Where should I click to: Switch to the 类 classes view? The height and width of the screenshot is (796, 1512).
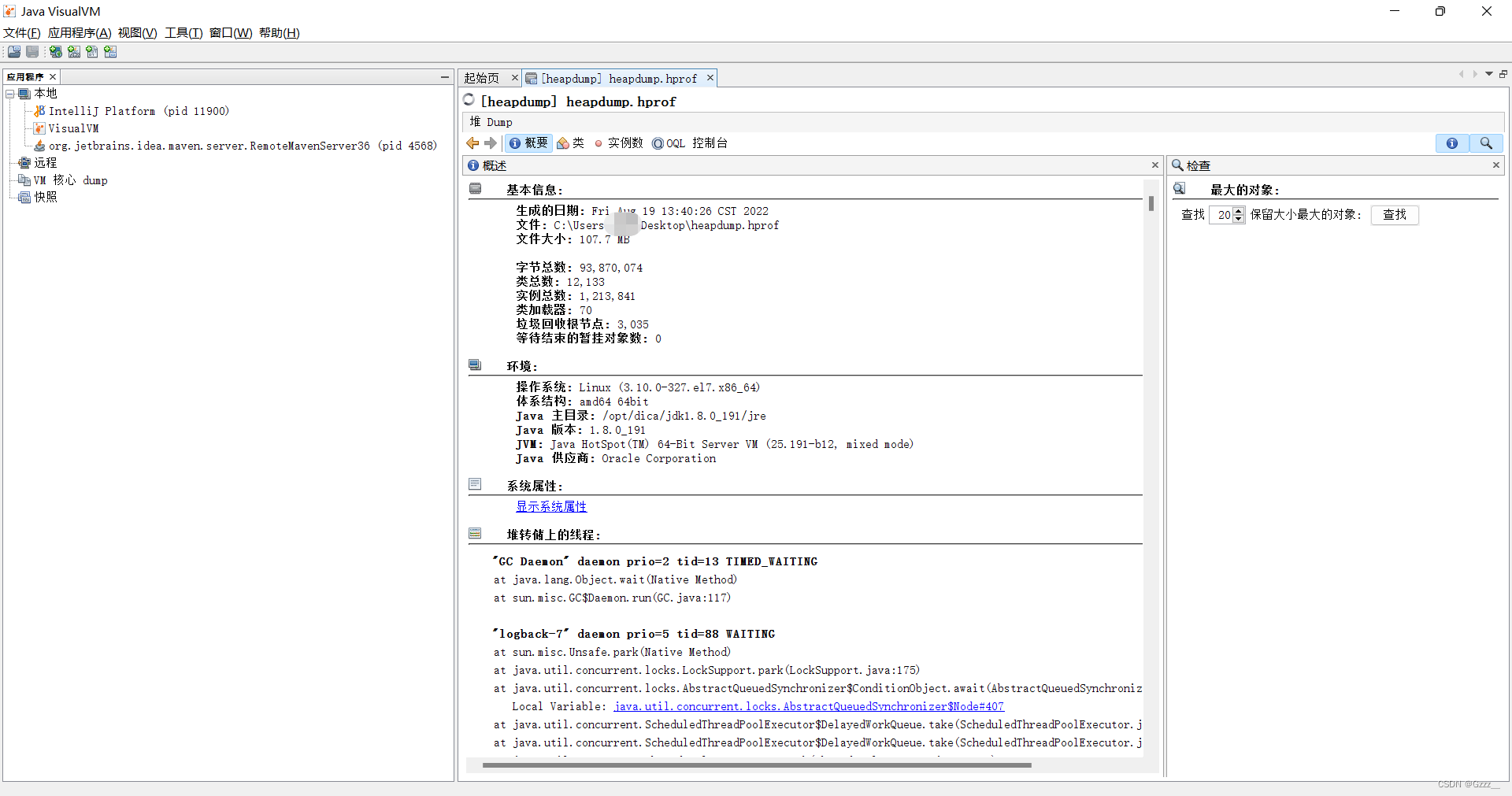tap(572, 143)
